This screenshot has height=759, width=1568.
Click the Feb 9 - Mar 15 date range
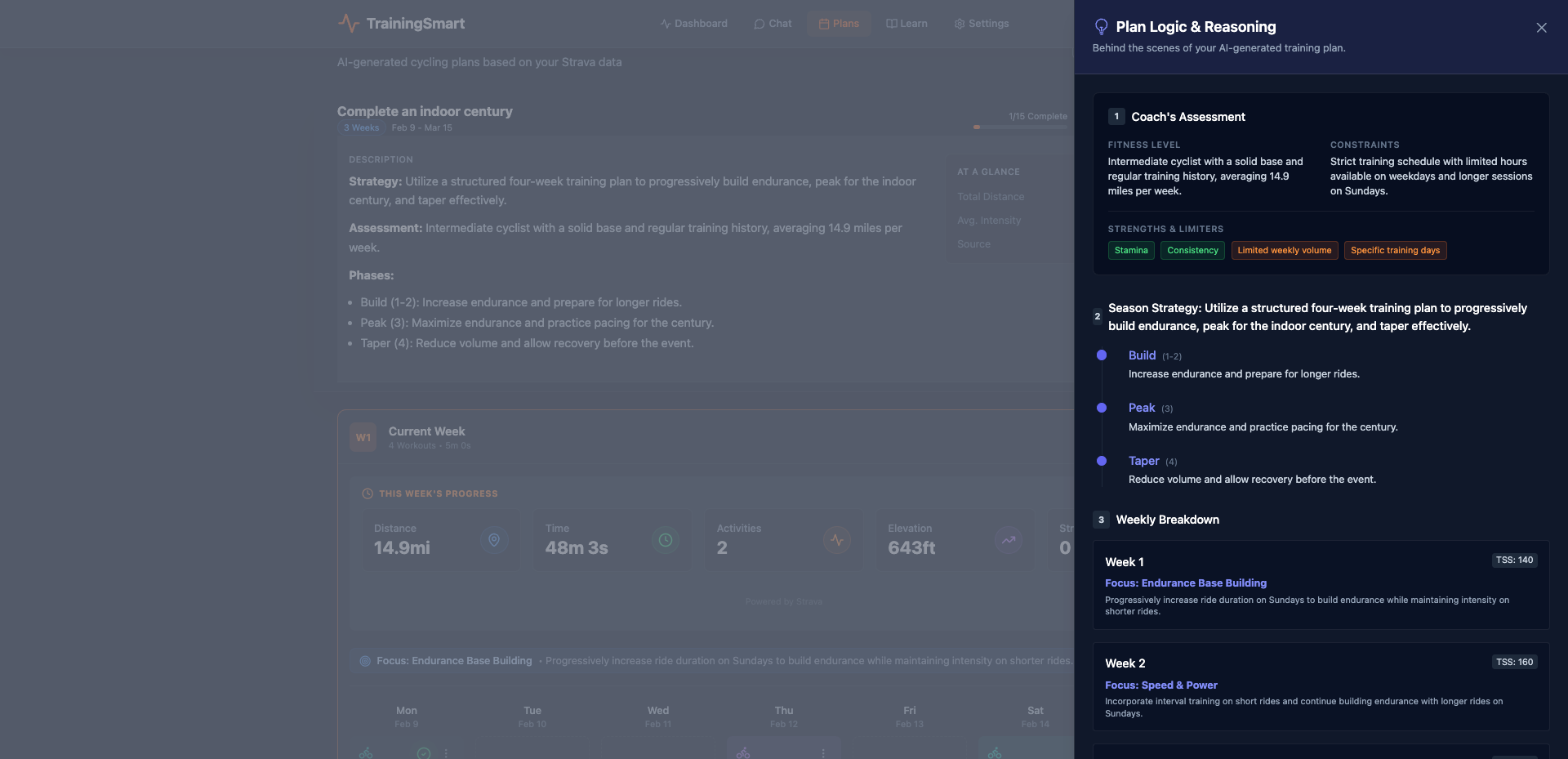click(421, 128)
